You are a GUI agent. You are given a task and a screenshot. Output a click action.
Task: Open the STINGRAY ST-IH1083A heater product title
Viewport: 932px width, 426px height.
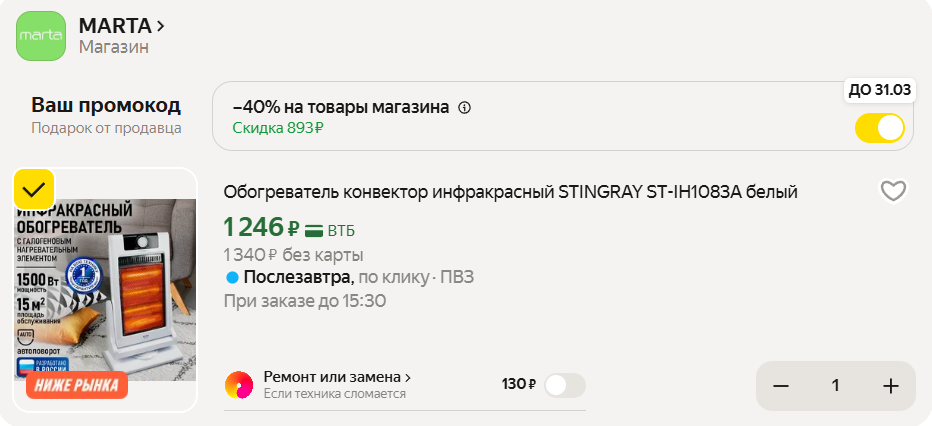click(x=510, y=192)
